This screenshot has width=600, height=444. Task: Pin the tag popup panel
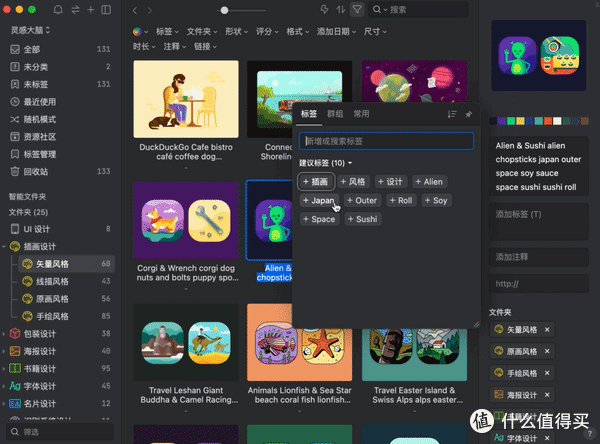[468, 115]
